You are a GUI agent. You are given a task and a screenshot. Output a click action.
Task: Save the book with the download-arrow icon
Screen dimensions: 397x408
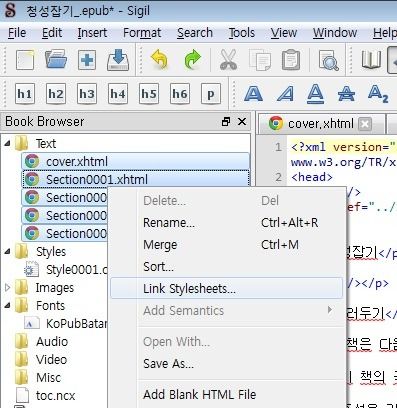pyautogui.click(x=118, y=60)
